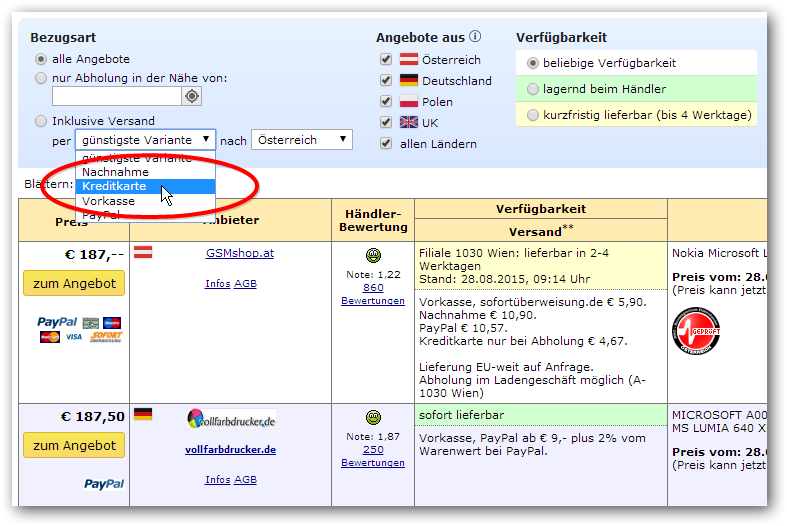Click into the Abholung location text field
This screenshot has width=787, height=526.
pos(116,96)
